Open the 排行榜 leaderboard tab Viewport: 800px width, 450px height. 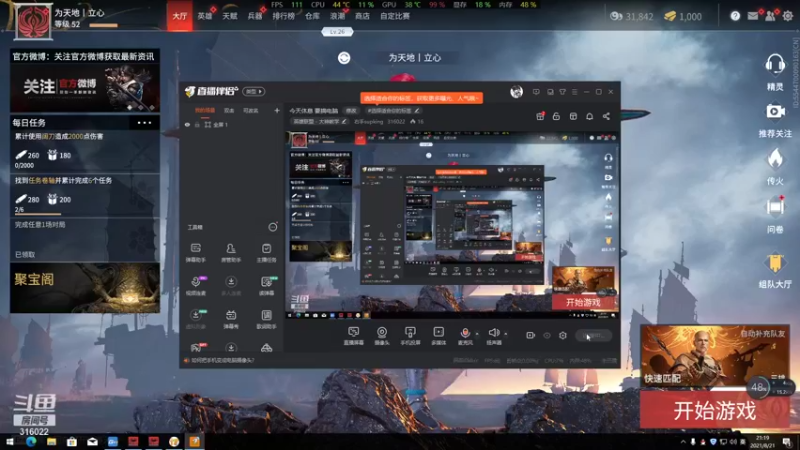(283, 16)
